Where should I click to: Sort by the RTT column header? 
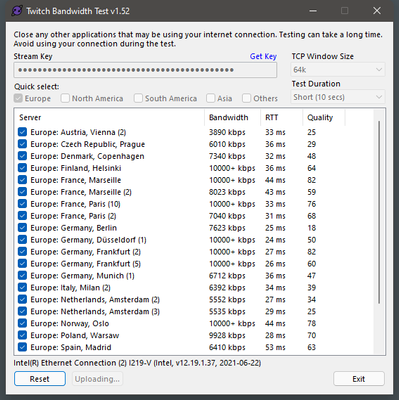[282, 117]
